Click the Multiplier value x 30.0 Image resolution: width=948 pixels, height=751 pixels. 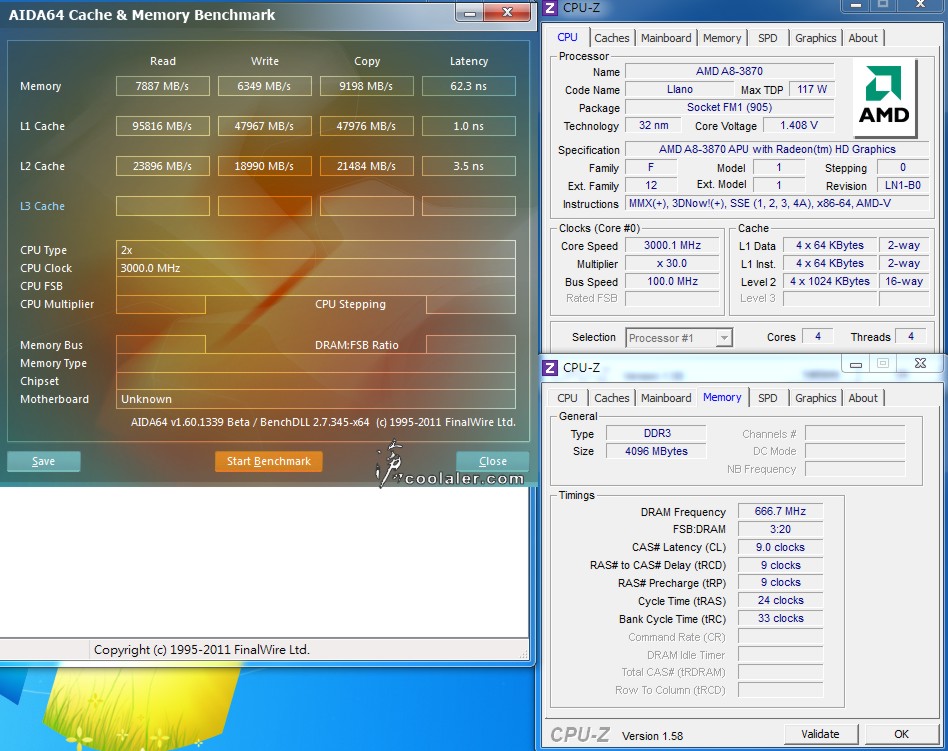(672, 264)
